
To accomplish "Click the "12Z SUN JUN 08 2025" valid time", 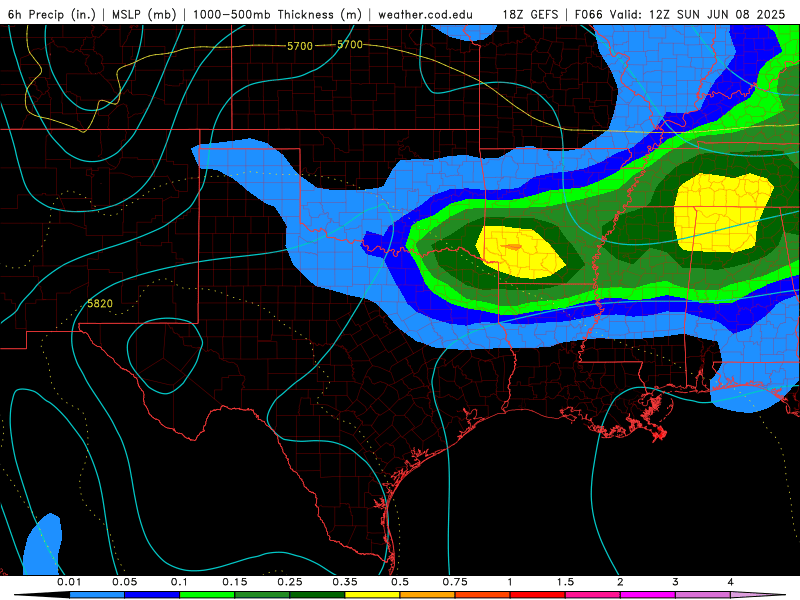I will [x=717, y=14].
